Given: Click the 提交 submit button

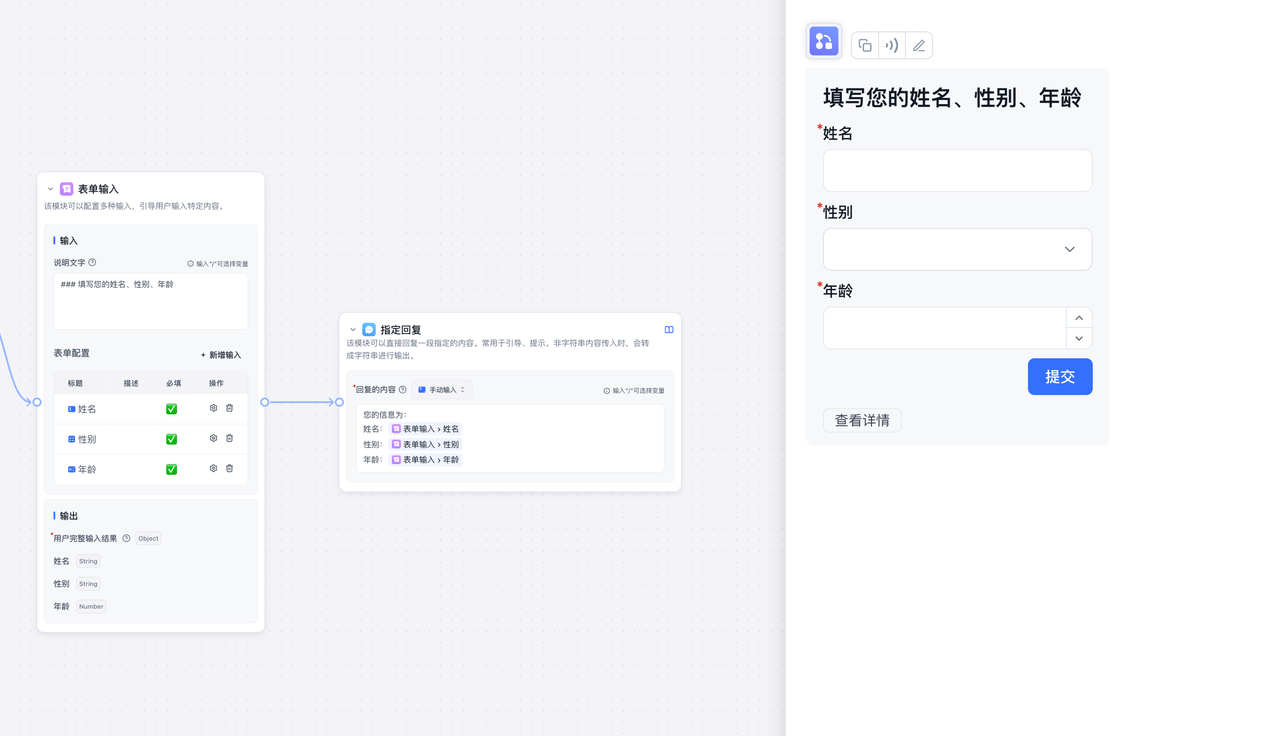Looking at the screenshot, I should tap(1059, 377).
